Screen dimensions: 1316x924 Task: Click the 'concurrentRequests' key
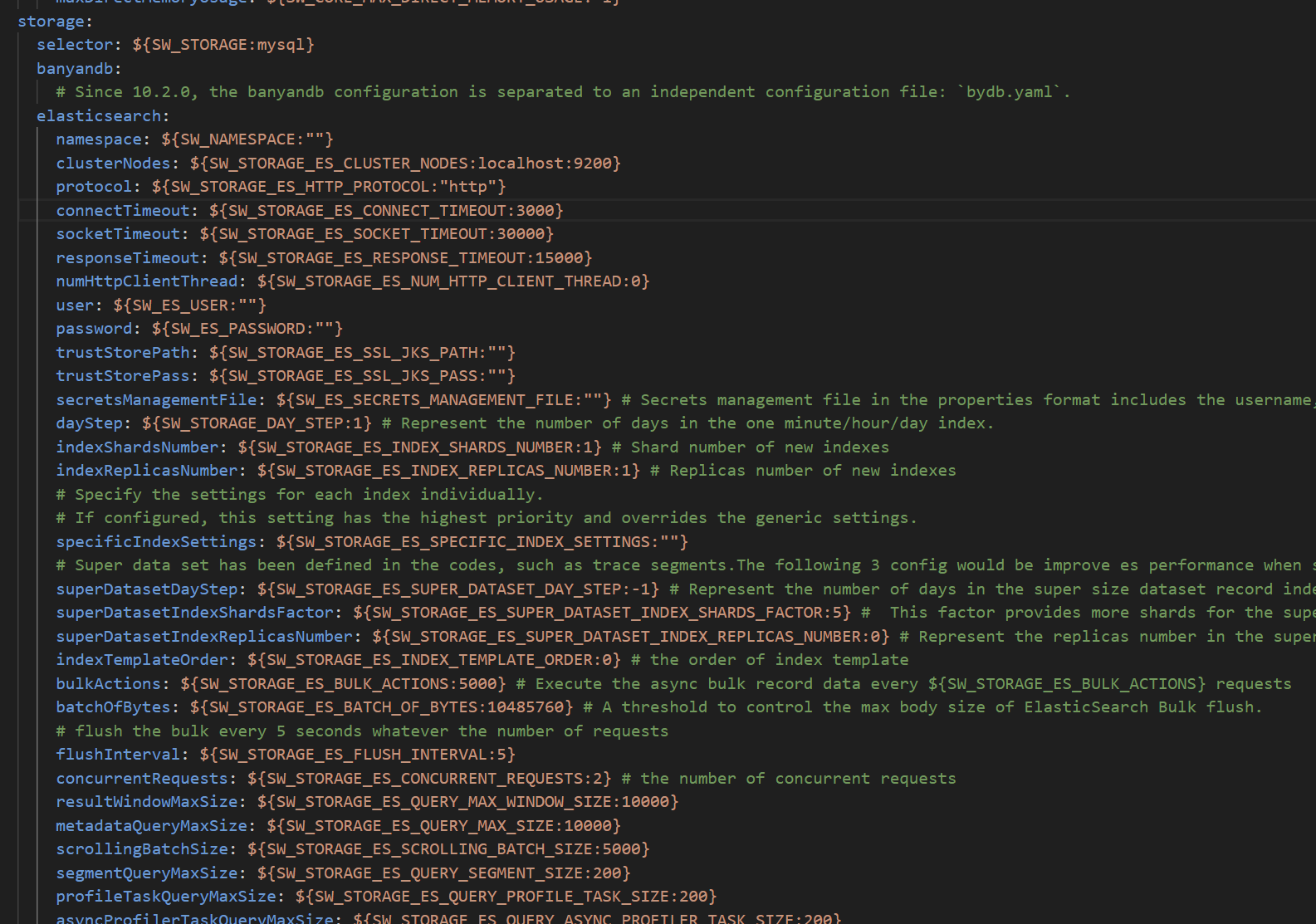142,778
